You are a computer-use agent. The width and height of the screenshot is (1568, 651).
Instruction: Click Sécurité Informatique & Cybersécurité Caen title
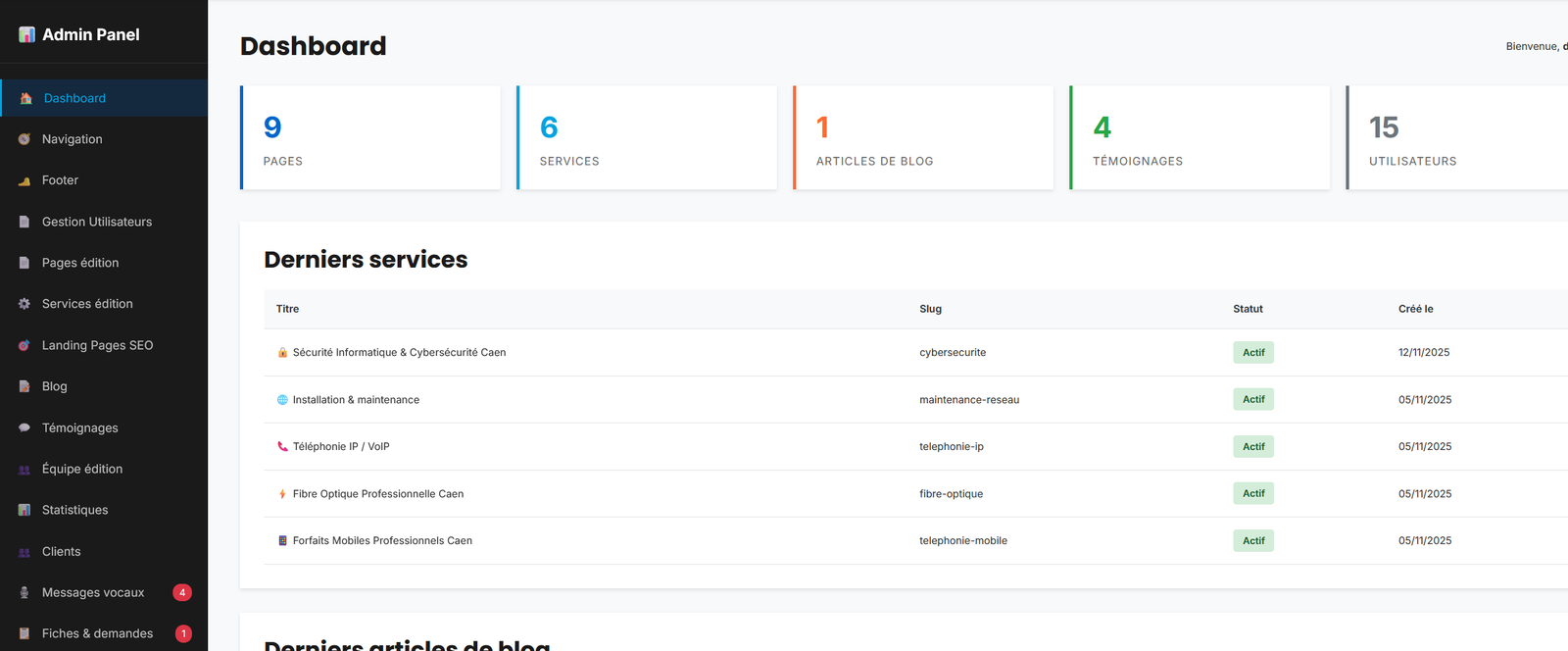tap(399, 352)
